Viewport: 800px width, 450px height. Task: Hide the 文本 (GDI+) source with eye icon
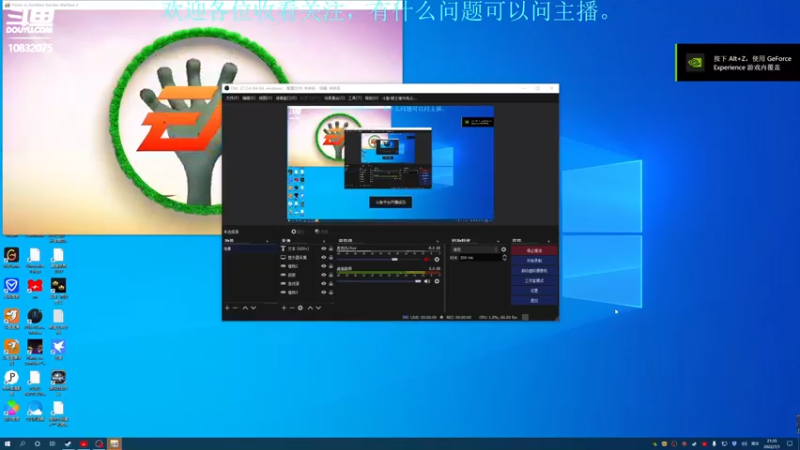tap(323, 249)
